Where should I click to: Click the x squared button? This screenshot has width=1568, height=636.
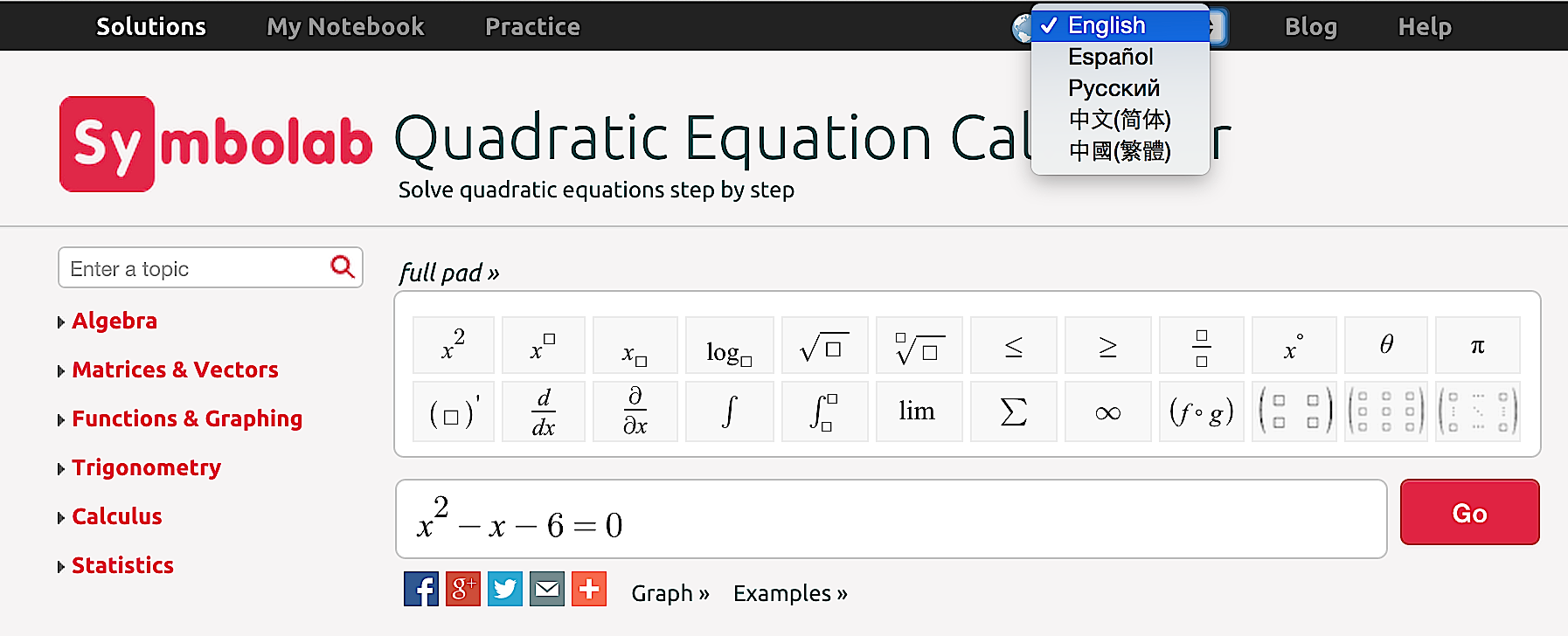(453, 346)
